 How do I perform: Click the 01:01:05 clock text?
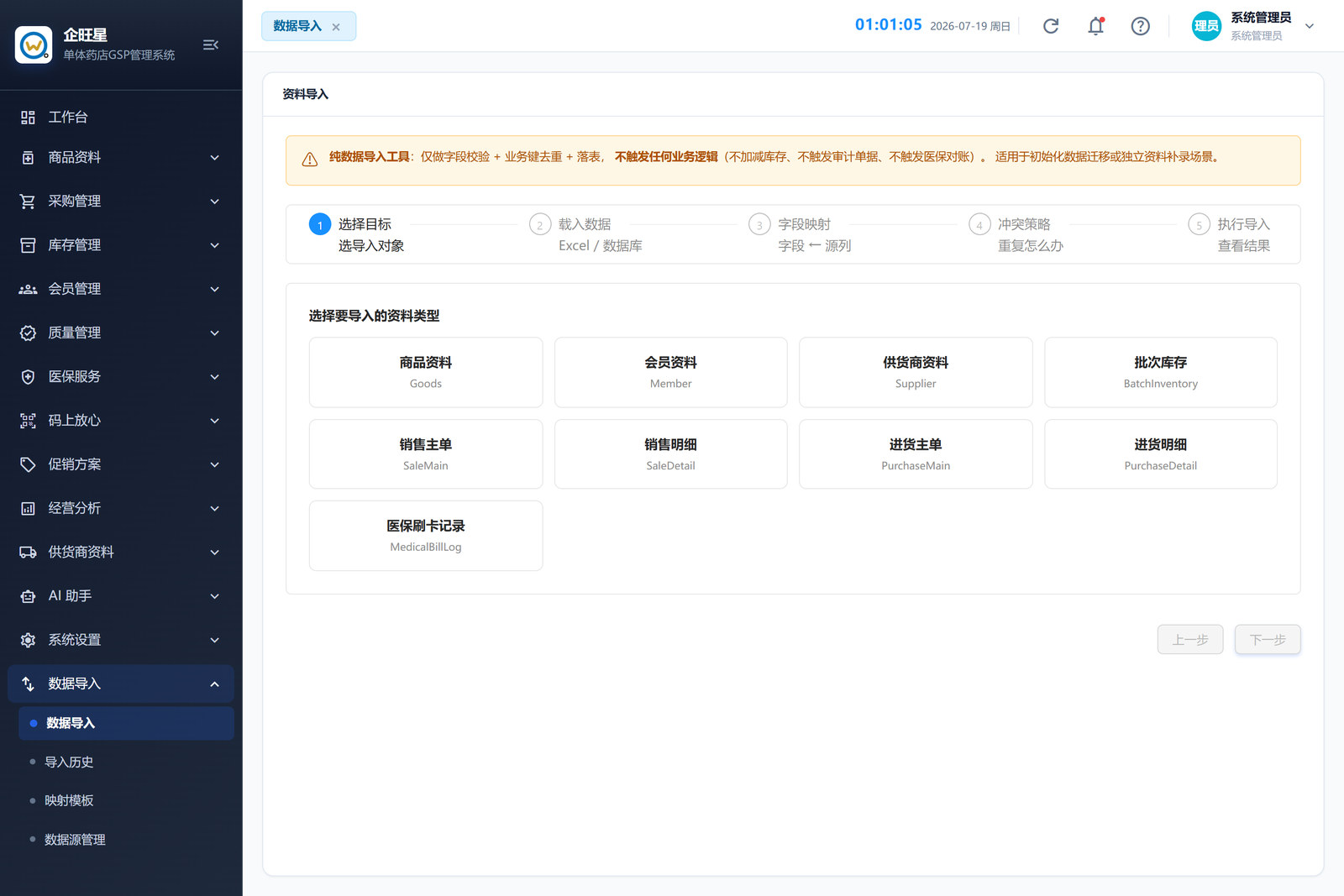(x=889, y=25)
